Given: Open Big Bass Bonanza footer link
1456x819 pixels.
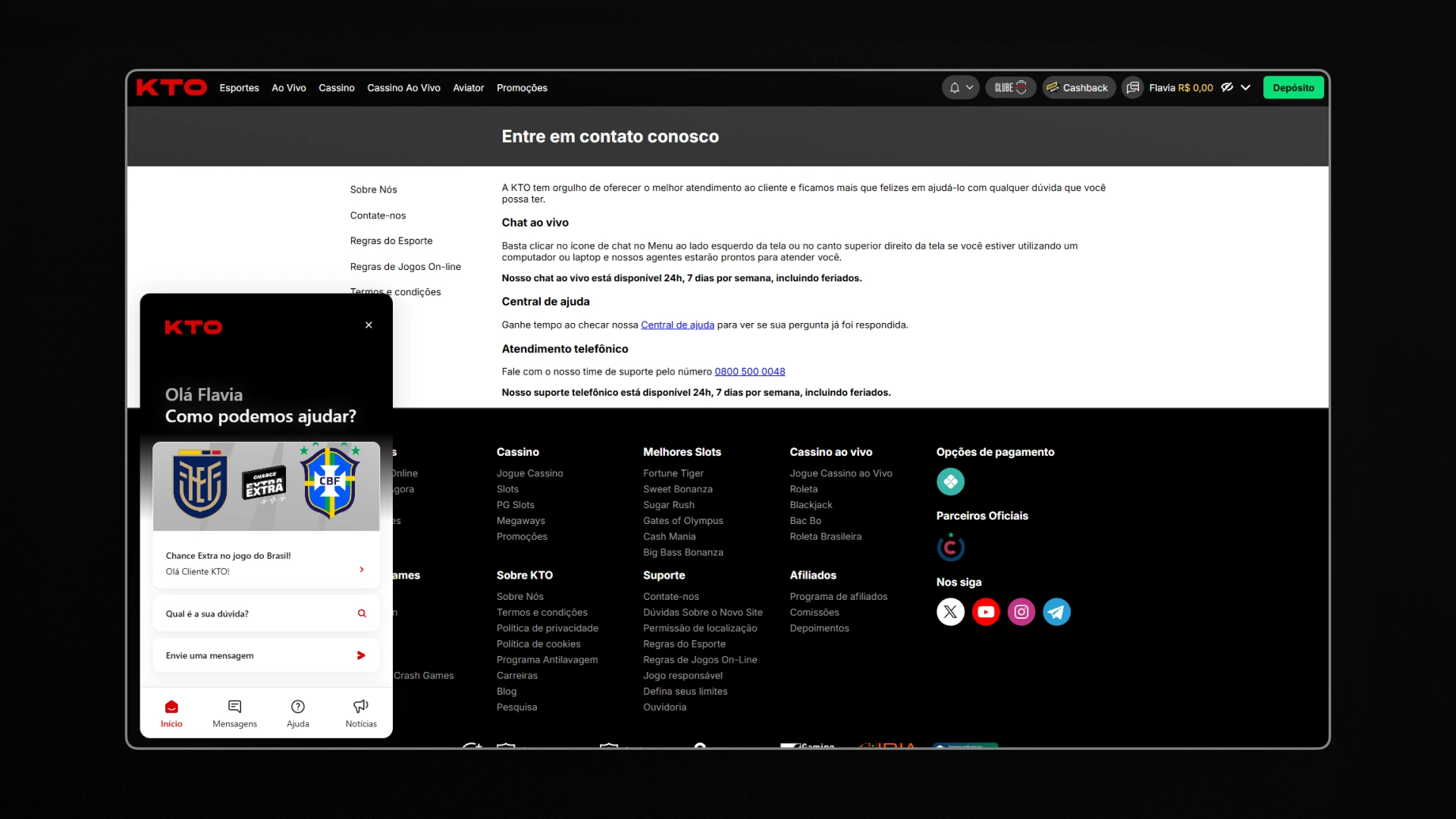Looking at the screenshot, I should (682, 553).
